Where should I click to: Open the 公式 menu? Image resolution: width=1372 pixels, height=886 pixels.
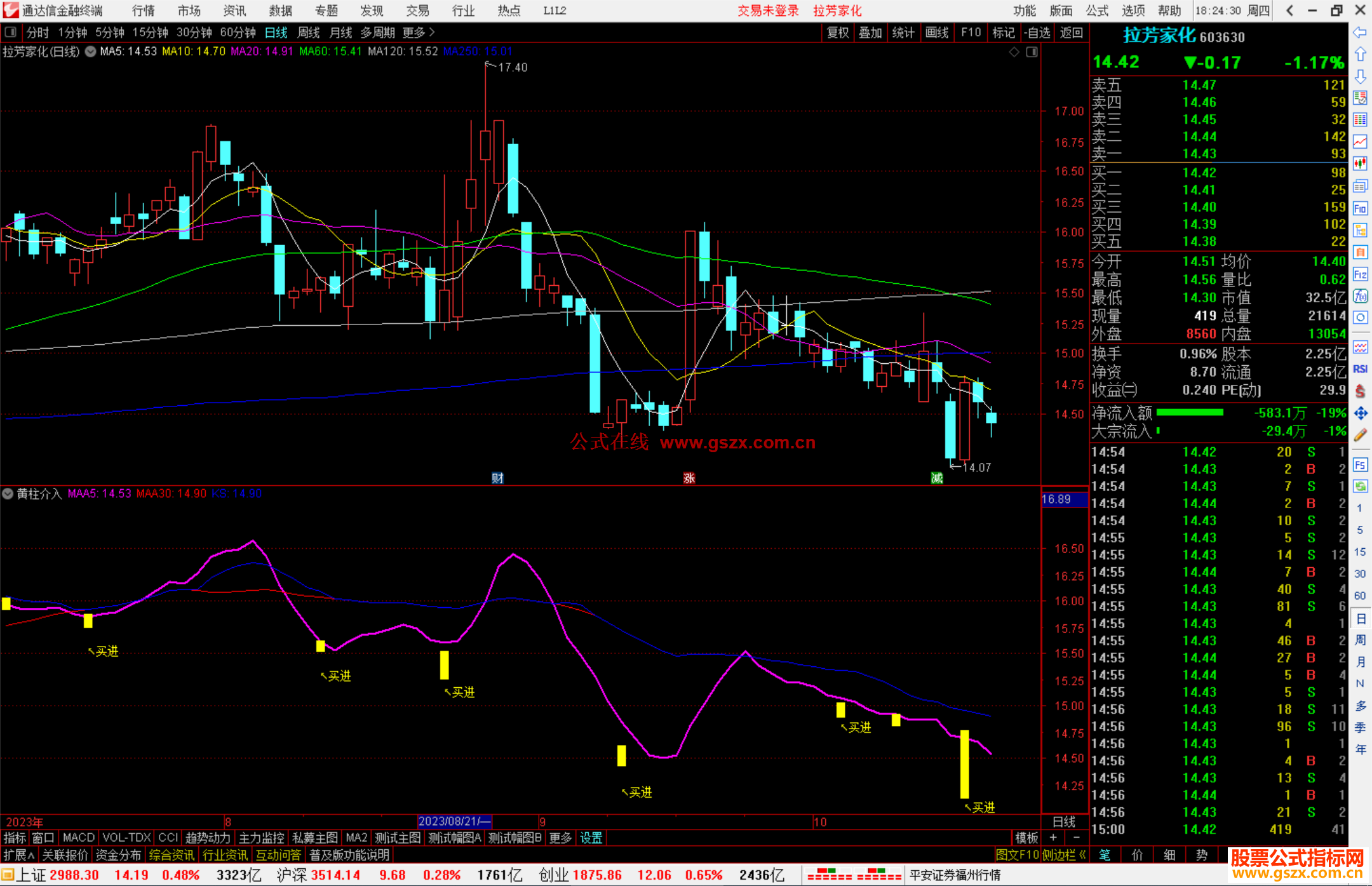[x=1097, y=11]
